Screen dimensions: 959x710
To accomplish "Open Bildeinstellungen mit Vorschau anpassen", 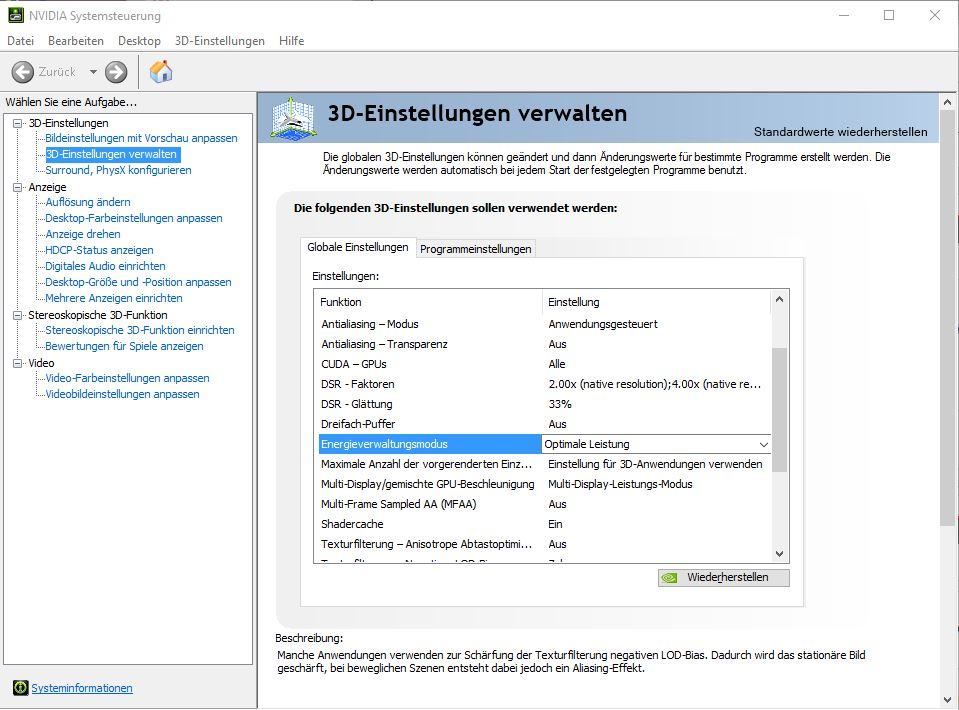I will [141, 138].
